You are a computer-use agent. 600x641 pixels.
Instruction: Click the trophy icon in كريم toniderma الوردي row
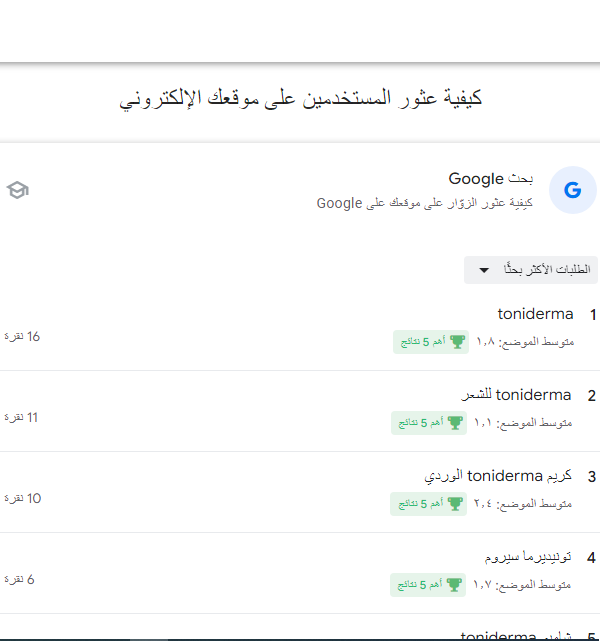pos(455,504)
